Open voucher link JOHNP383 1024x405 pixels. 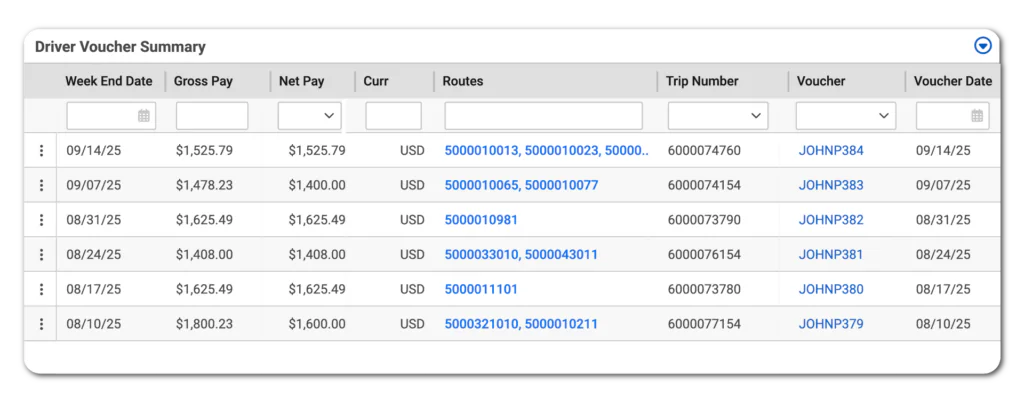click(x=831, y=186)
